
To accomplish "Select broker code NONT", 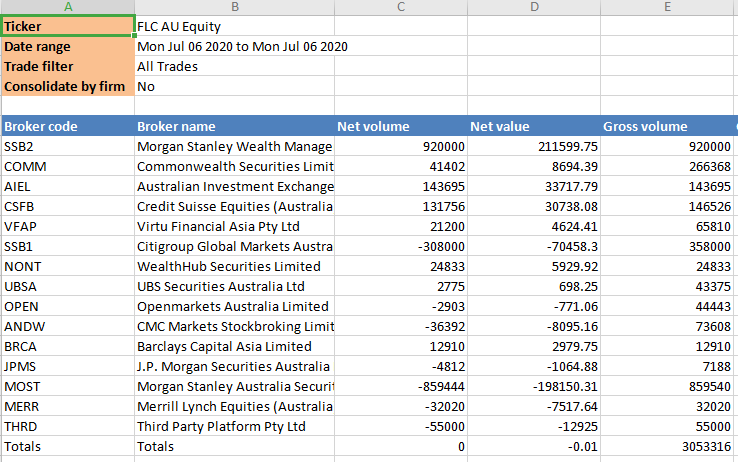I will point(68,266).
